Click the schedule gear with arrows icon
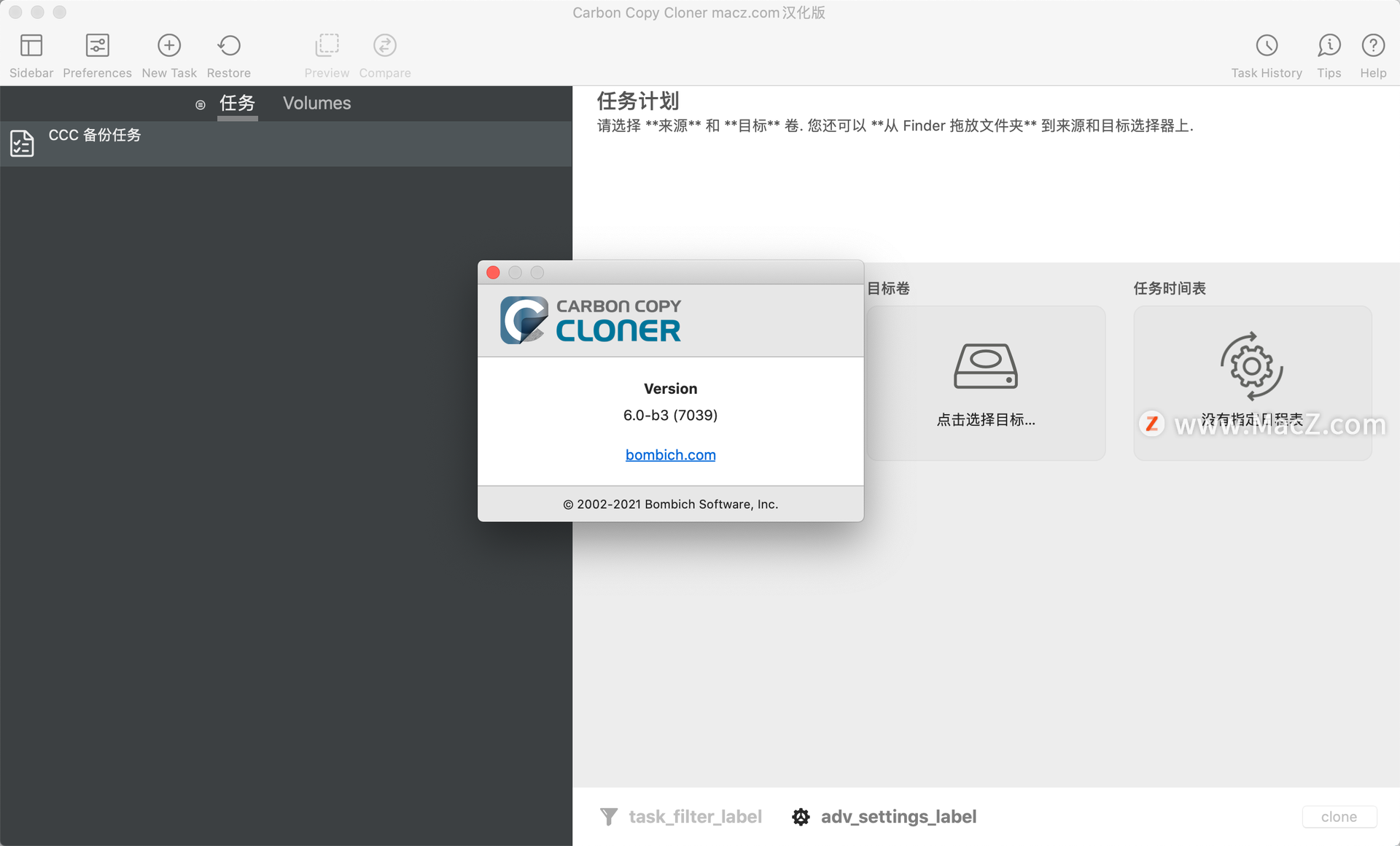Screen dimensions: 1400x846 coord(1252,366)
